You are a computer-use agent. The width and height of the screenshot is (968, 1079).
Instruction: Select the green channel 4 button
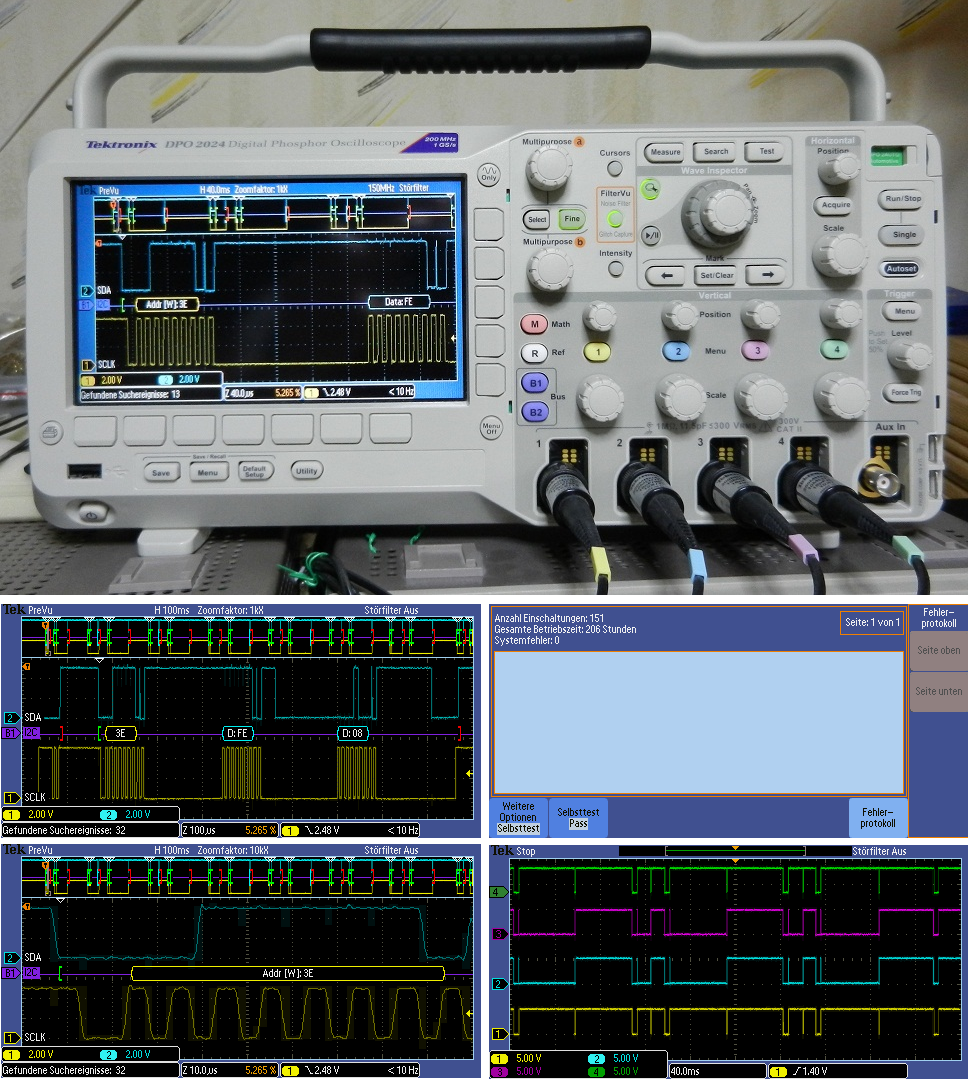835,350
